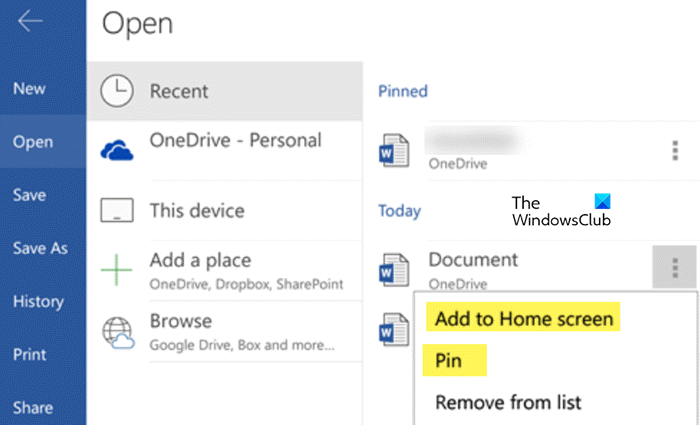The height and width of the screenshot is (425, 700).
Task: Click the Recent clock icon
Action: click(x=118, y=91)
